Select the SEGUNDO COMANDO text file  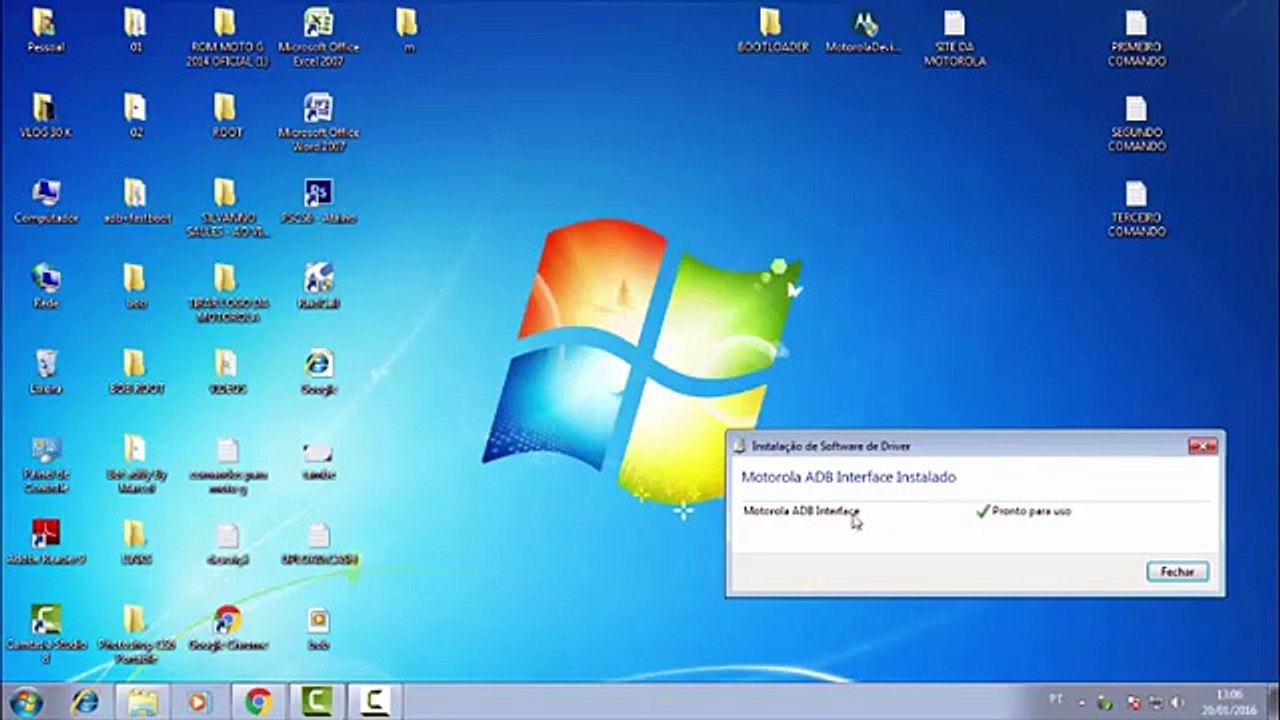[1136, 123]
